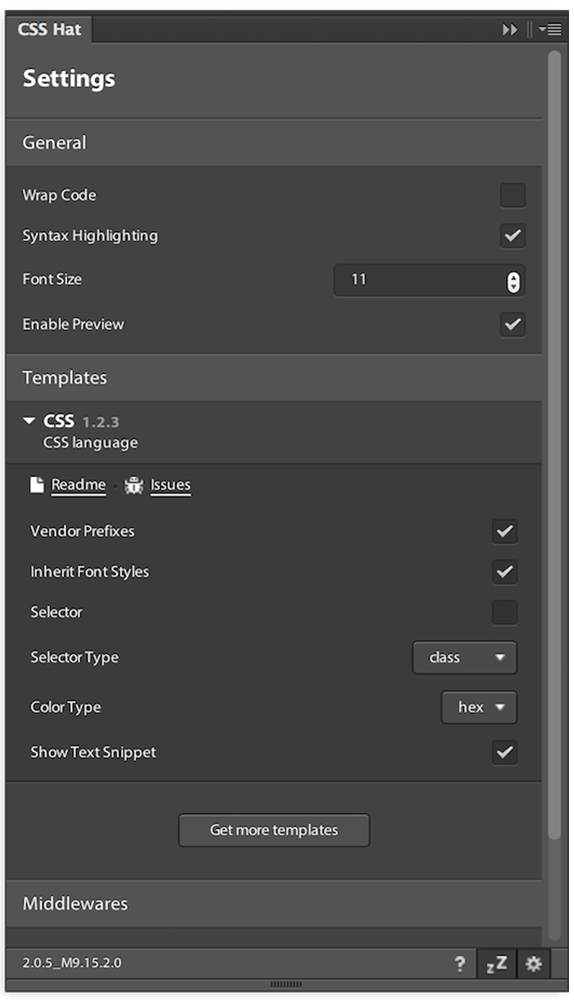Open settings with the gear icon
Image resolution: width=574 pixels, height=1000 pixels.
coord(533,964)
